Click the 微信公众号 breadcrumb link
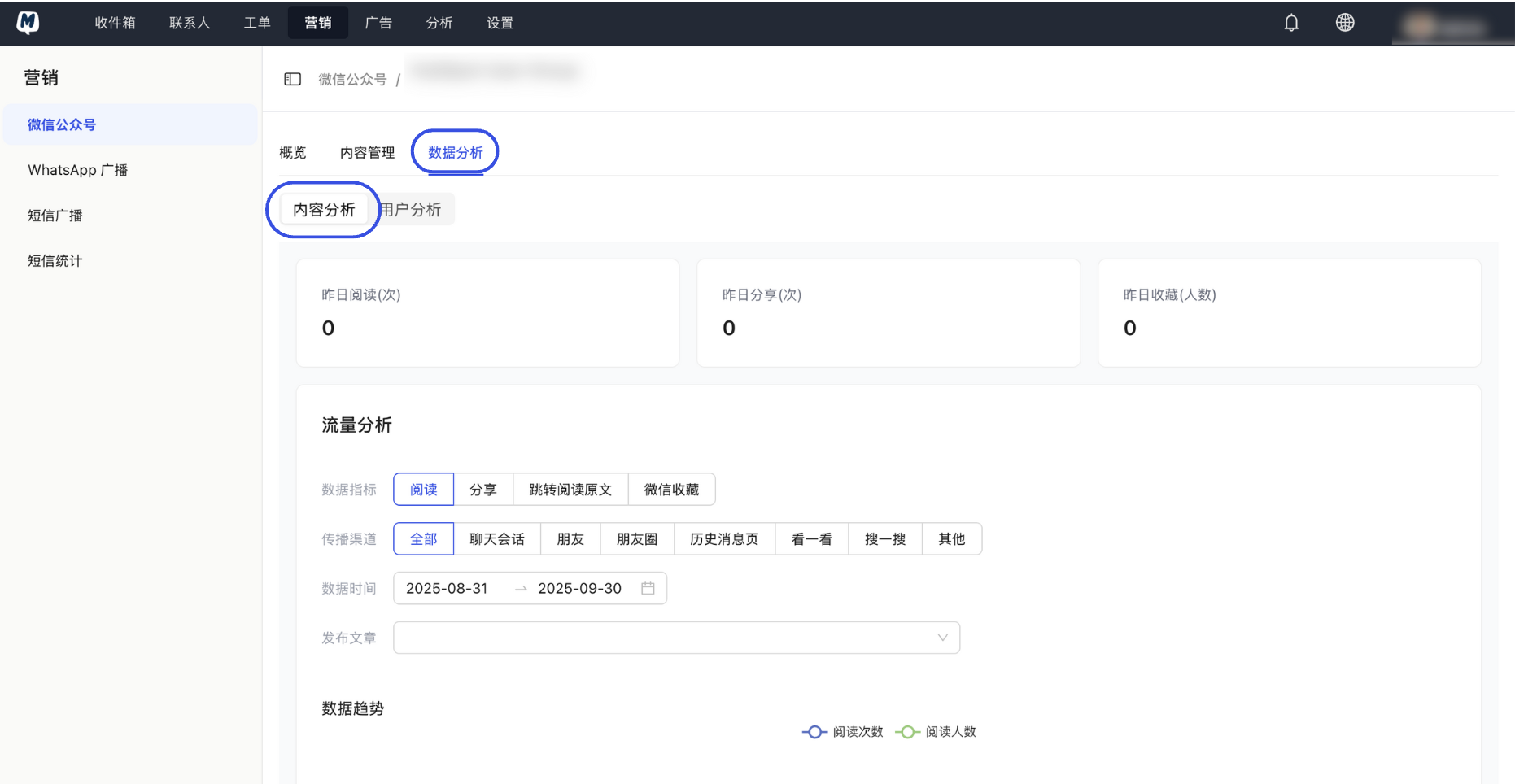Screen dimensions: 1515x784 tap(352, 78)
